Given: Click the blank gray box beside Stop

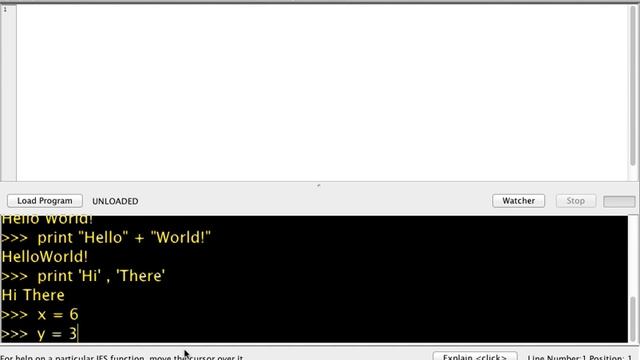Looking at the screenshot, I should click(619, 201).
